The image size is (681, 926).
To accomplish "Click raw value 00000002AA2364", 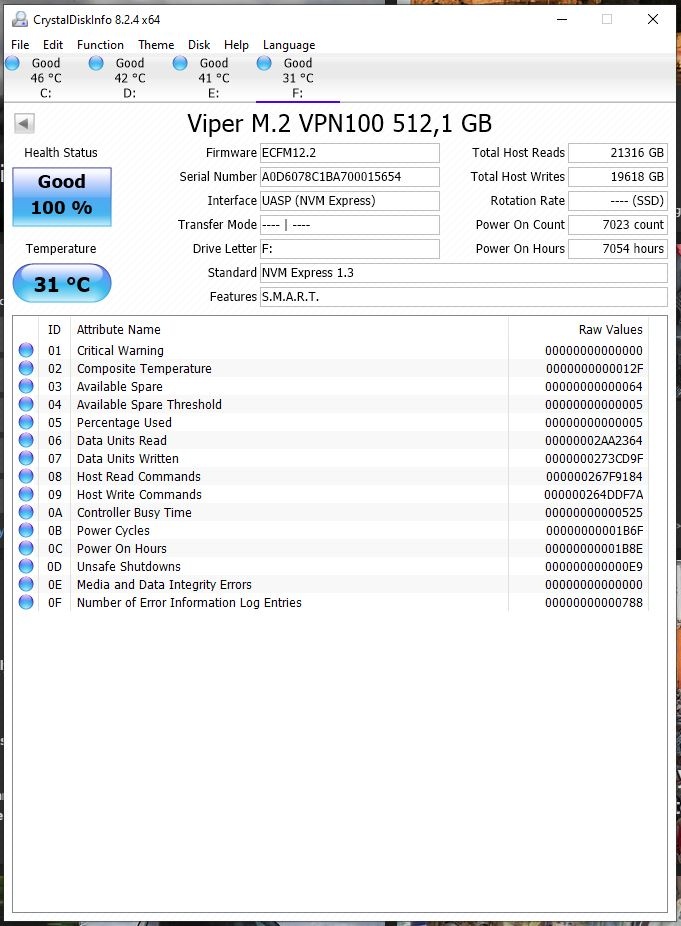I will [594, 441].
